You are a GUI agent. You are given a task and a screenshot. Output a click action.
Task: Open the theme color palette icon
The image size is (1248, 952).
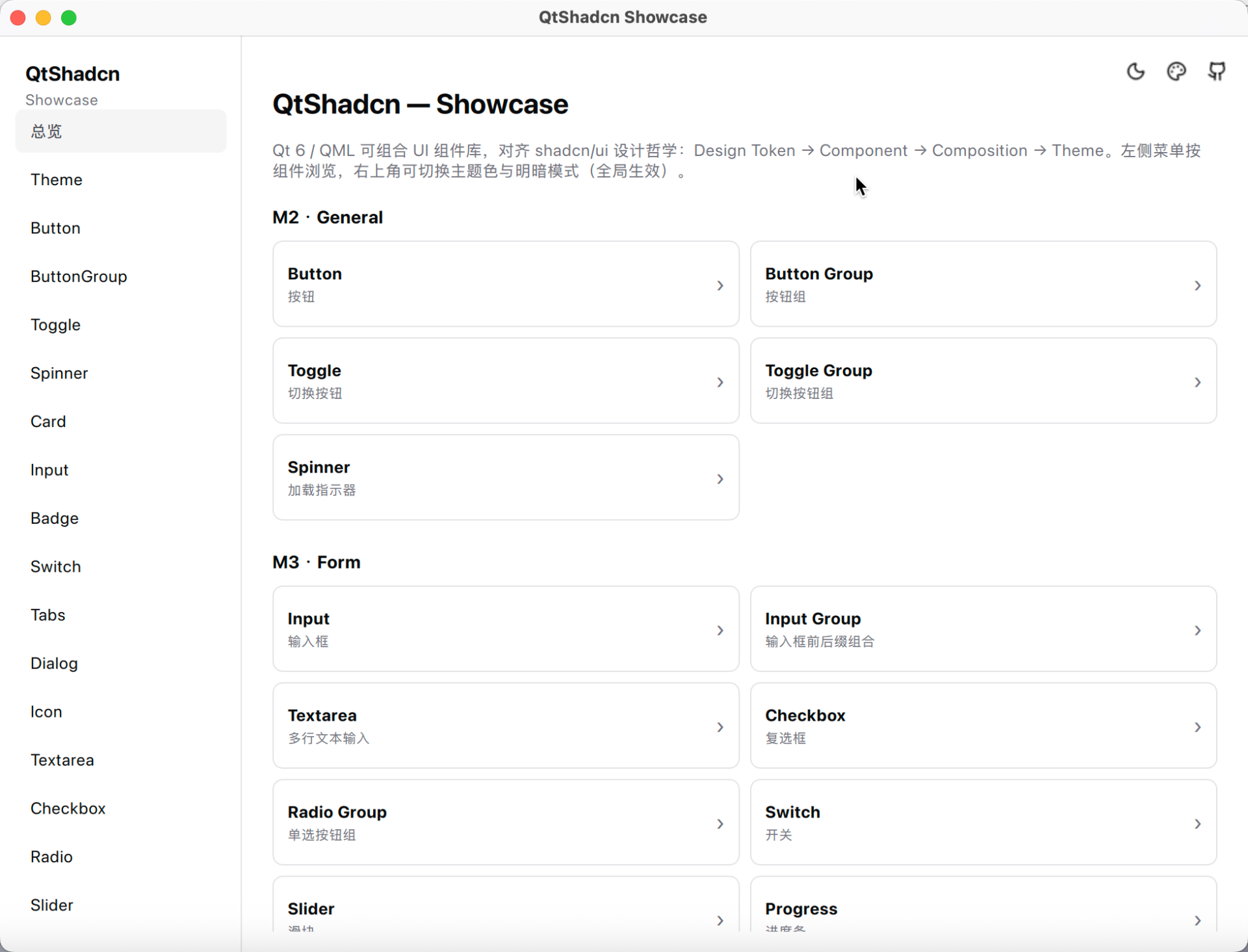(x=1176, y=71)
